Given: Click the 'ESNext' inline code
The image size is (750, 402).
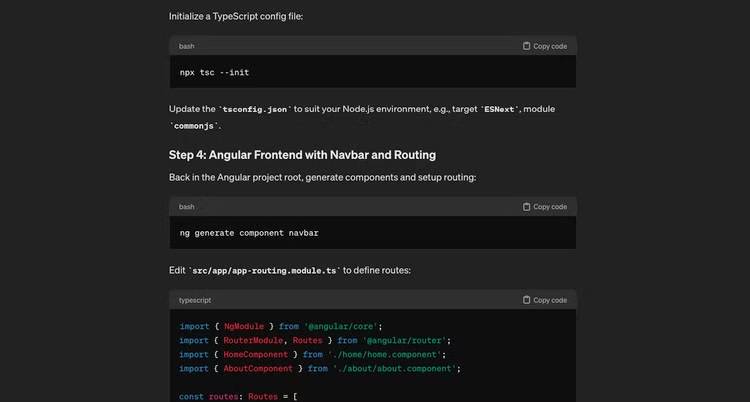Looking at the screenshot, I should click(500, 109).
